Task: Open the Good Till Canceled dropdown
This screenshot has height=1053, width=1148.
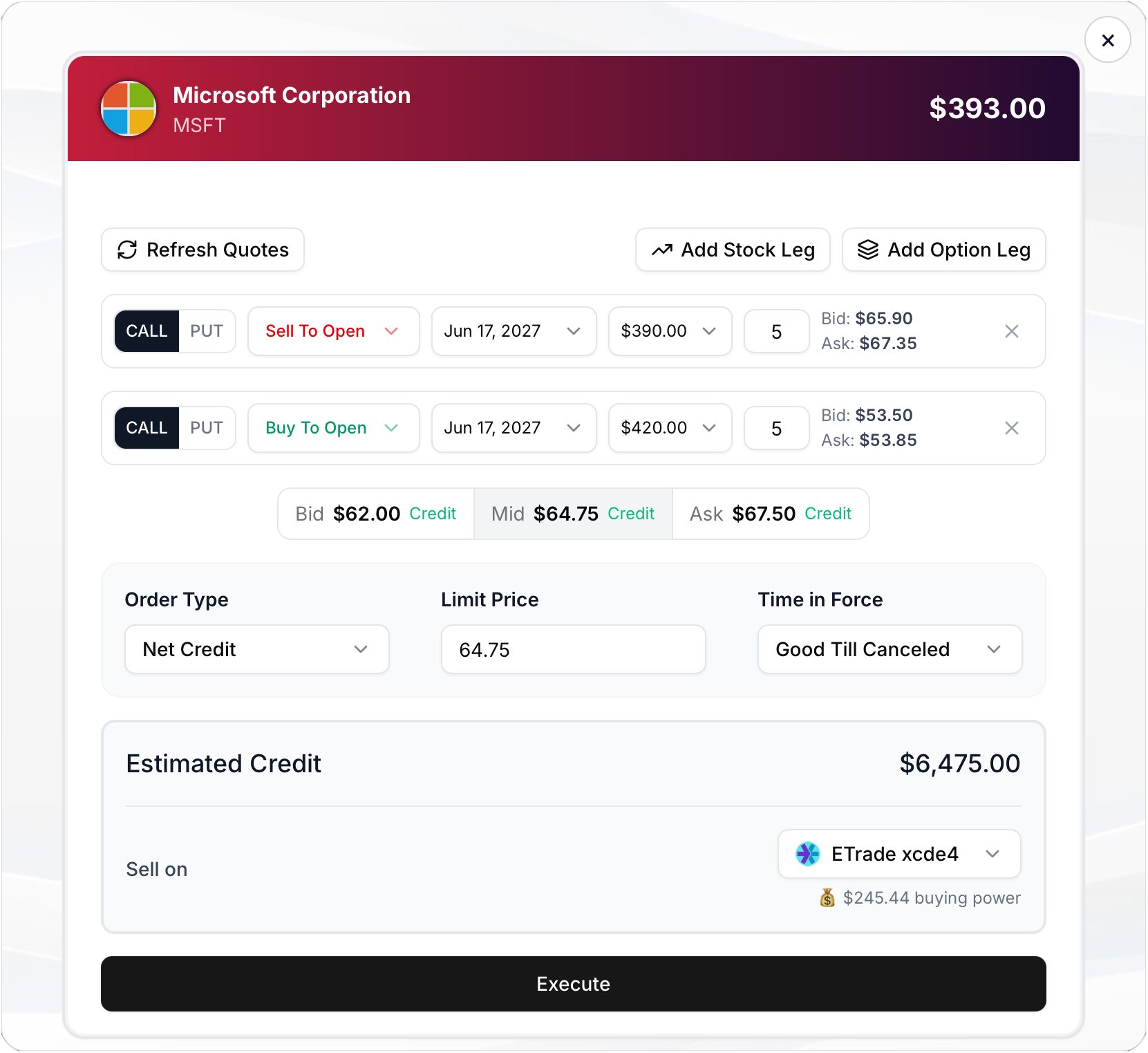Action: click(889, 649)
